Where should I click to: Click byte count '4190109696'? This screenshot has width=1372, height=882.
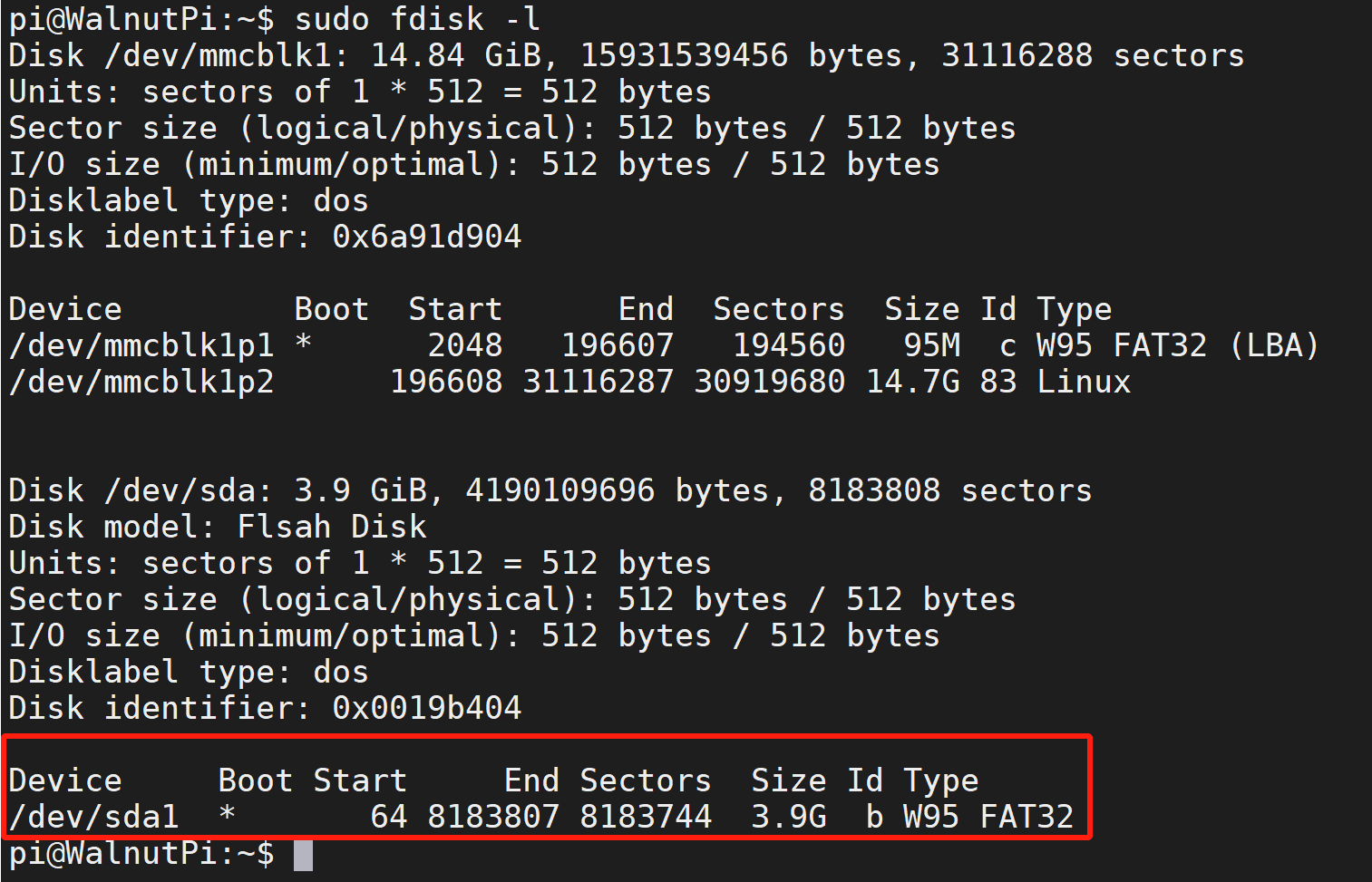(x=560, y=490)
